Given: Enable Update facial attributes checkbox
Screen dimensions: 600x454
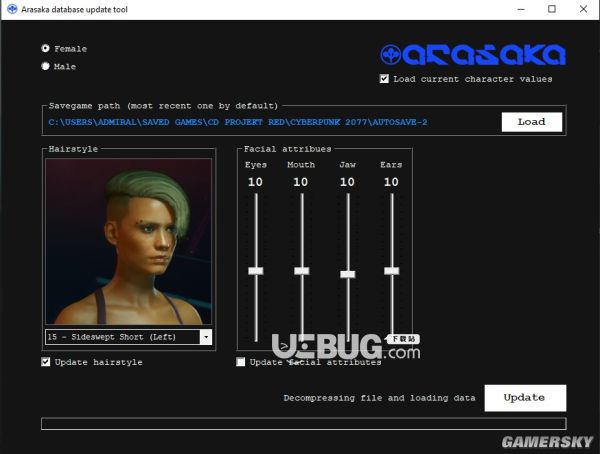Looking at the screenshot, I should click(x=240, y=362).
